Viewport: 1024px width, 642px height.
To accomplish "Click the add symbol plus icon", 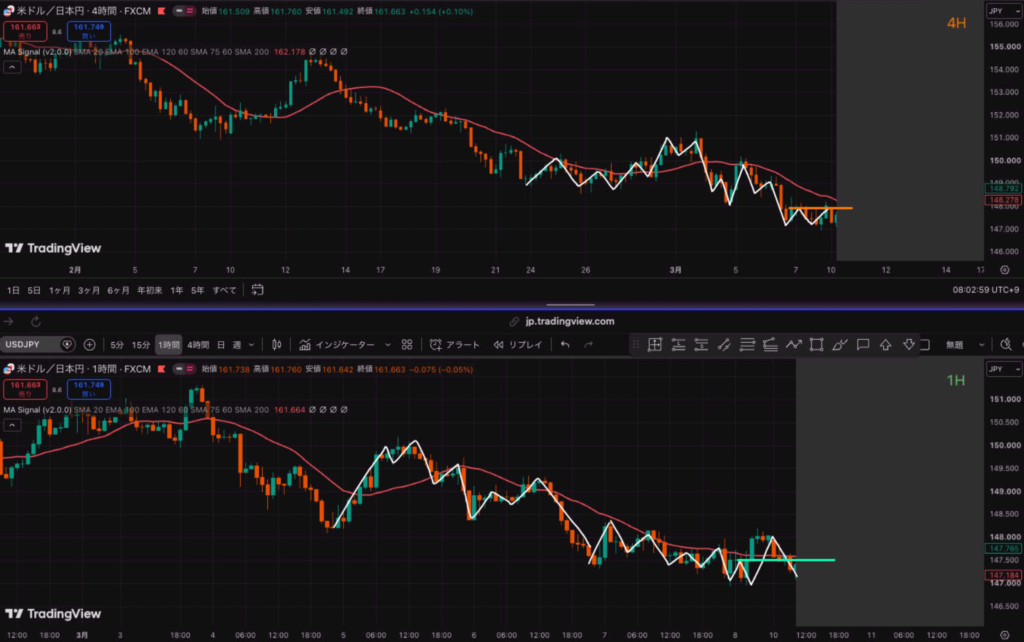I will [89, 344].
